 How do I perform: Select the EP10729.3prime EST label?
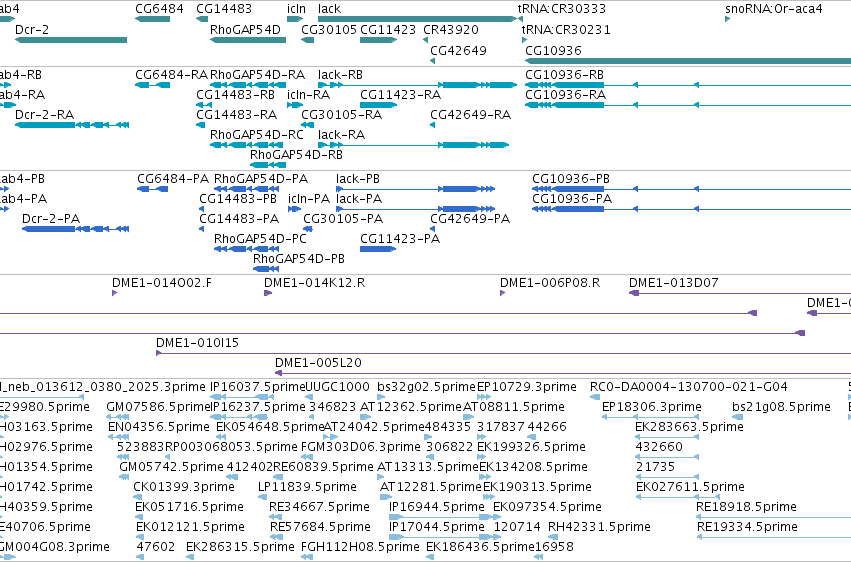[x=526, y=387]
